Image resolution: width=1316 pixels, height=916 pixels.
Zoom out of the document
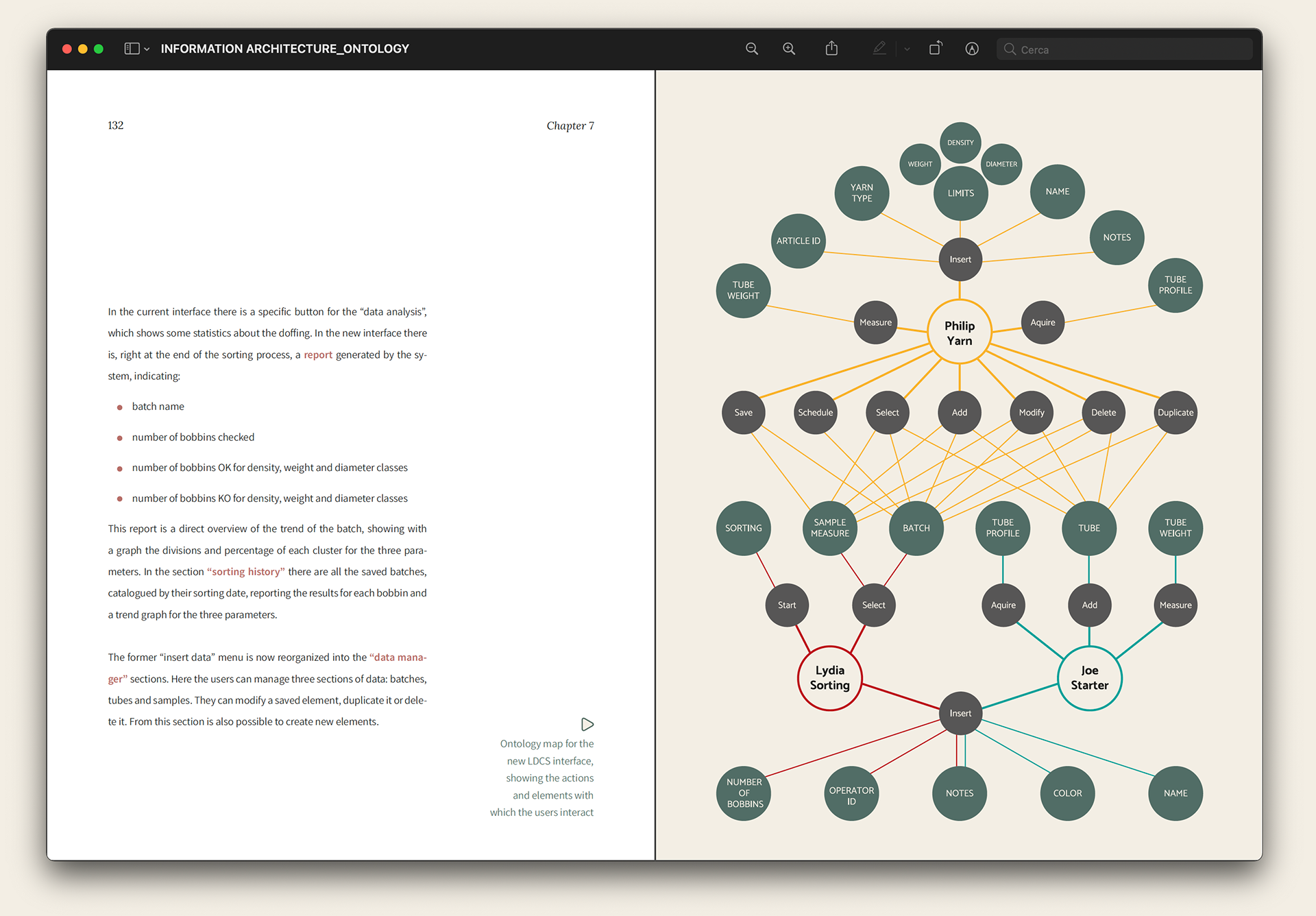pos(752,49)
